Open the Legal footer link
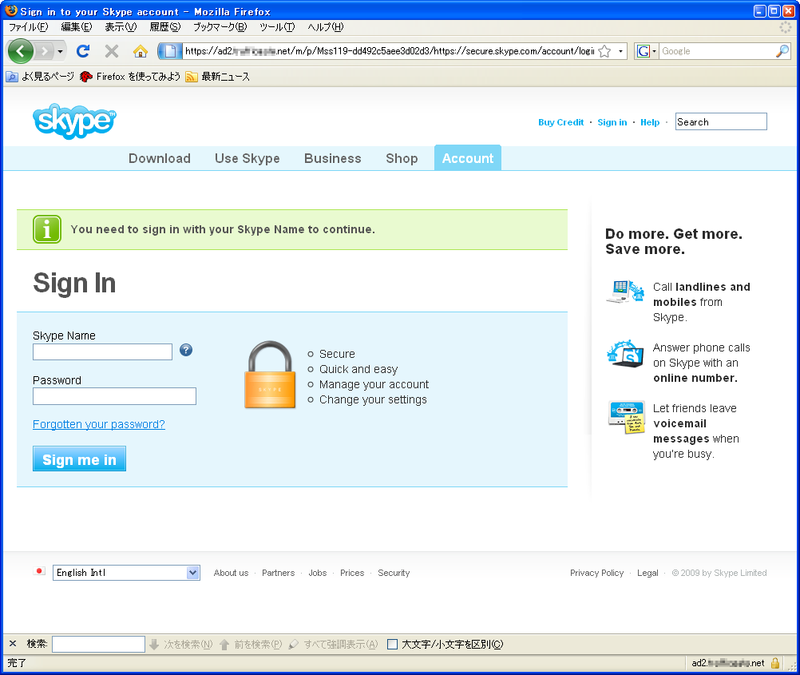The height and width of the screenshot is (675, 800). pyautogui.click(x=647, y=573)
